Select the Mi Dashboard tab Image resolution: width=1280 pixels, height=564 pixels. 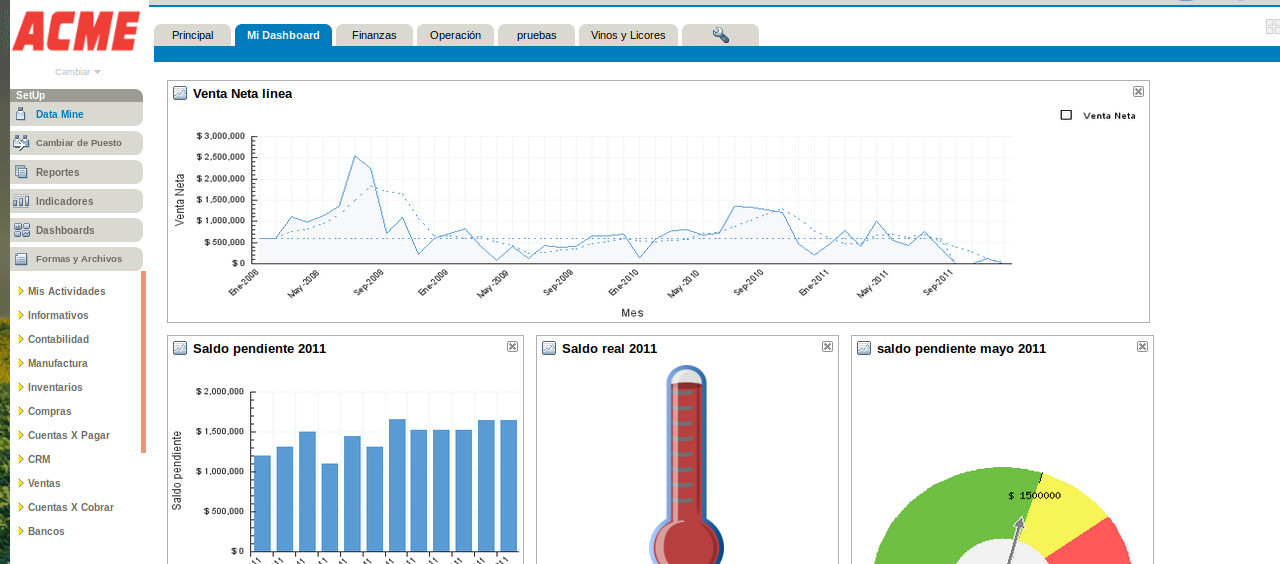(283, 35)
